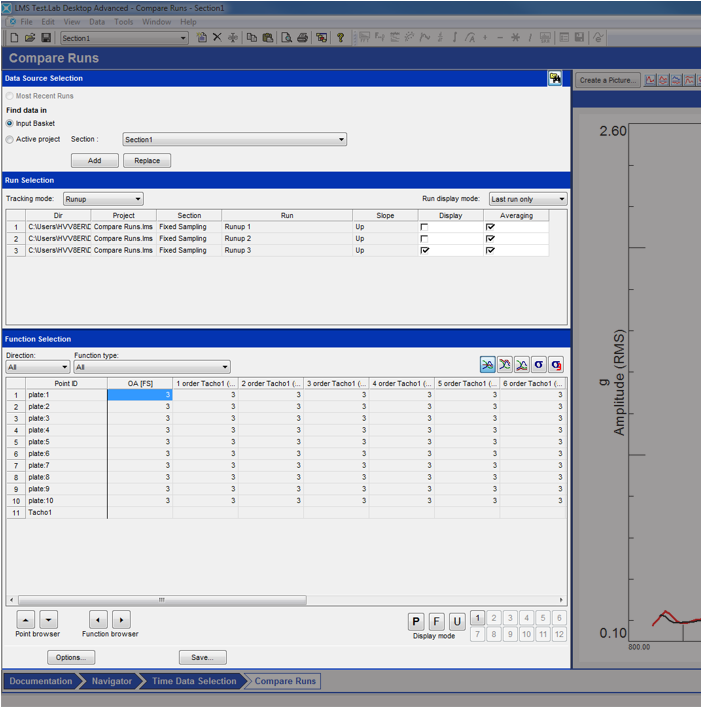Viewport: 702px width, 708px height.
Task: Check the Display box for Runup 2
Action: [x=424, y=239]
